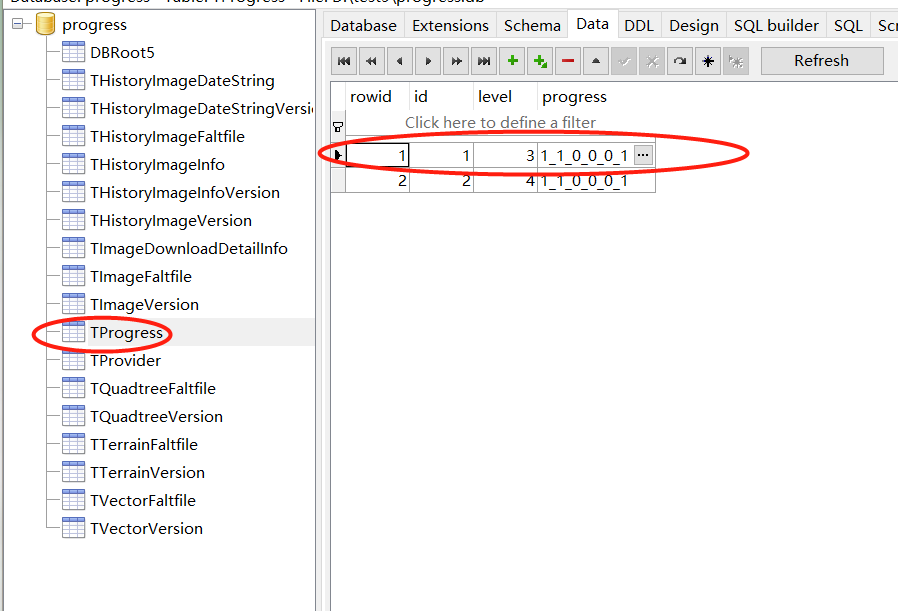
Task: Switch to the Database tab
Action: coord(363,26)
